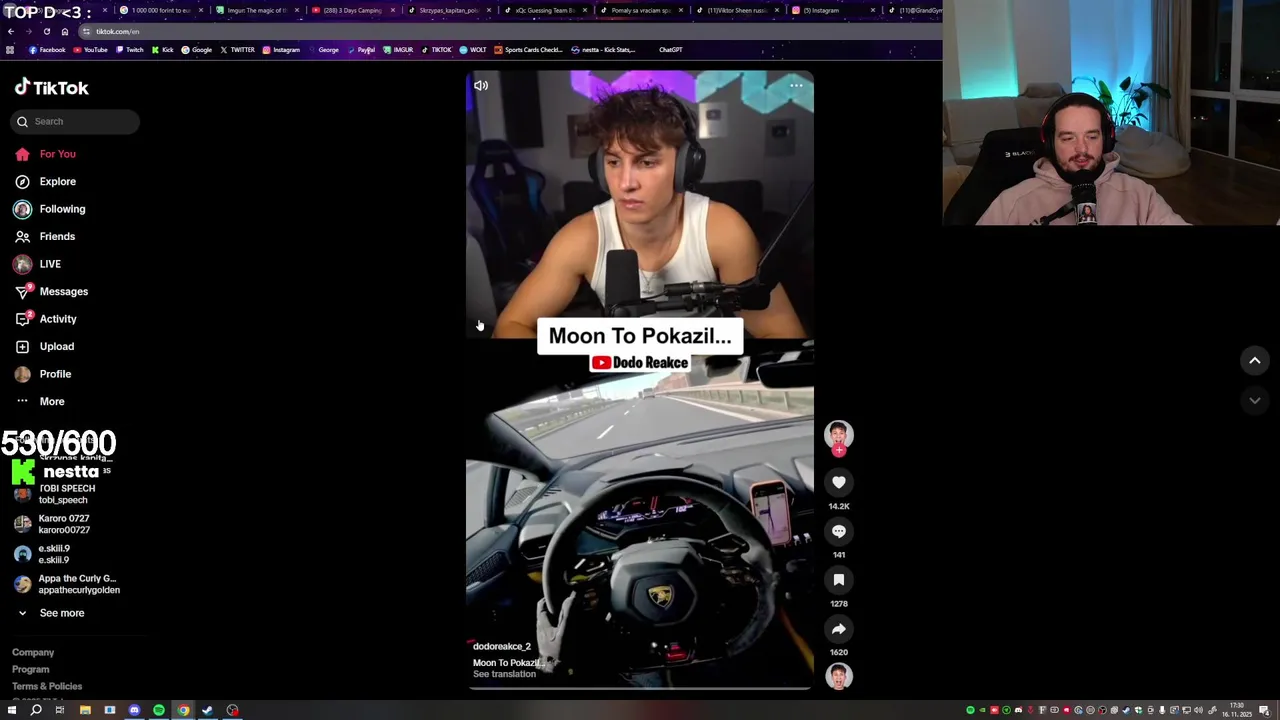Open the Following feed
The image size is (1280, 720).
pos(62,209)
